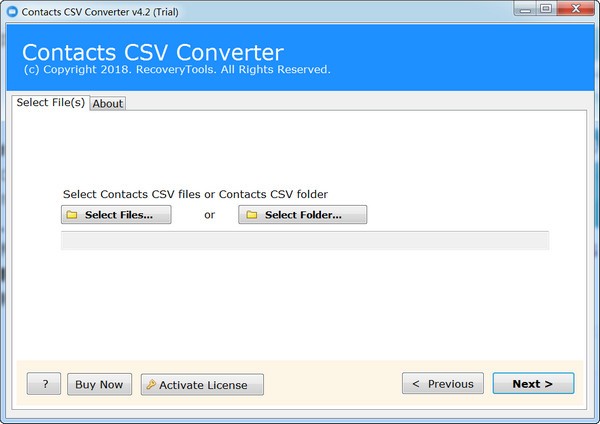Viewport: 600px width, 424px height.
Task: Proceed with the Next button
Action: click(x=533, y=384)
